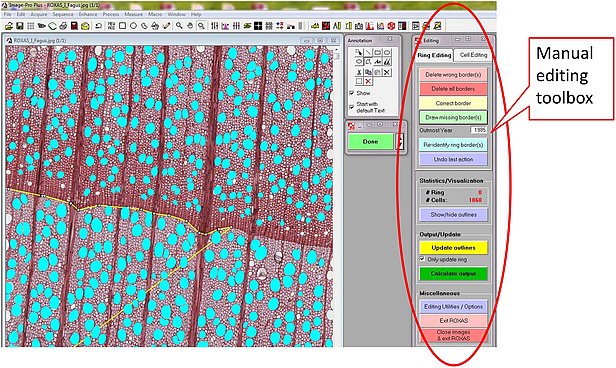Open the Macro menu
This screenshot has height=368, width=616.
(155, 14)
